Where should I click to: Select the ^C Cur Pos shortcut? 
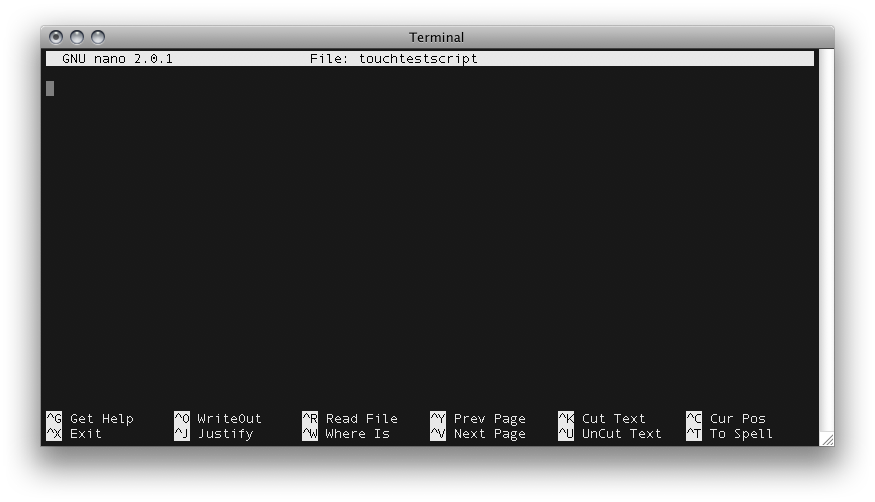[x=726, y=418]
